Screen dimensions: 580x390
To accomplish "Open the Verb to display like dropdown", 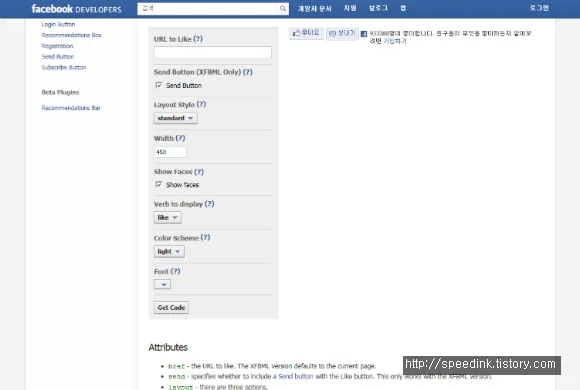I will pyautogui.click(x=168, y=218).
